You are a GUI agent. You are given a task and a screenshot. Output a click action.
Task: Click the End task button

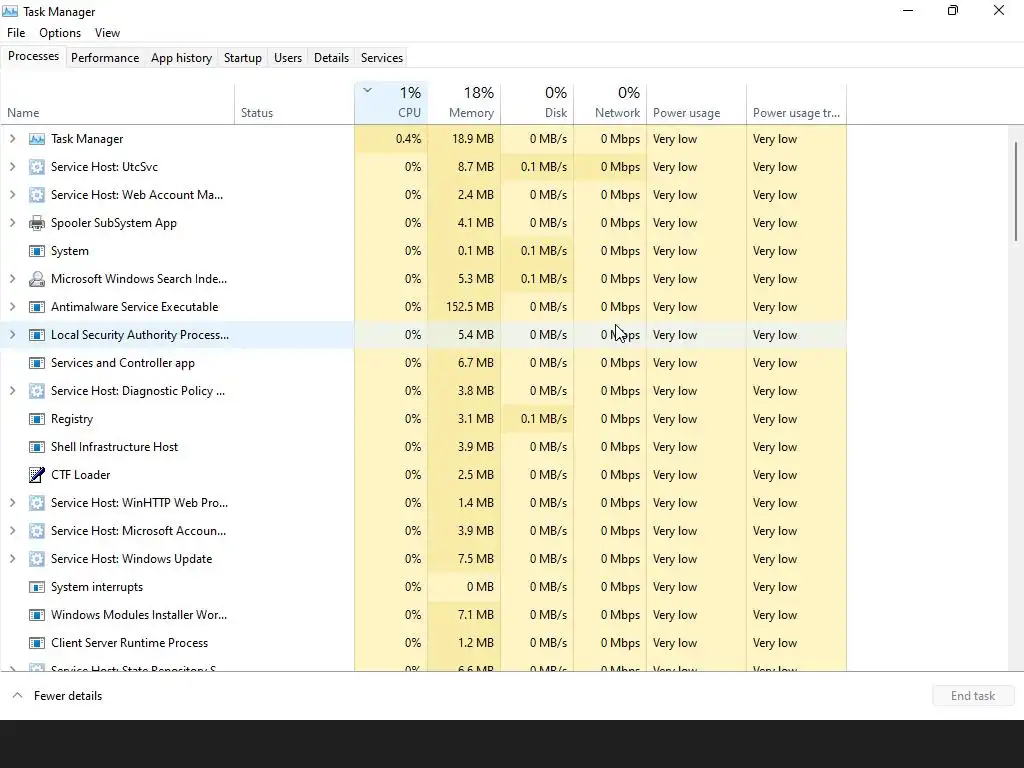[973, 696]
